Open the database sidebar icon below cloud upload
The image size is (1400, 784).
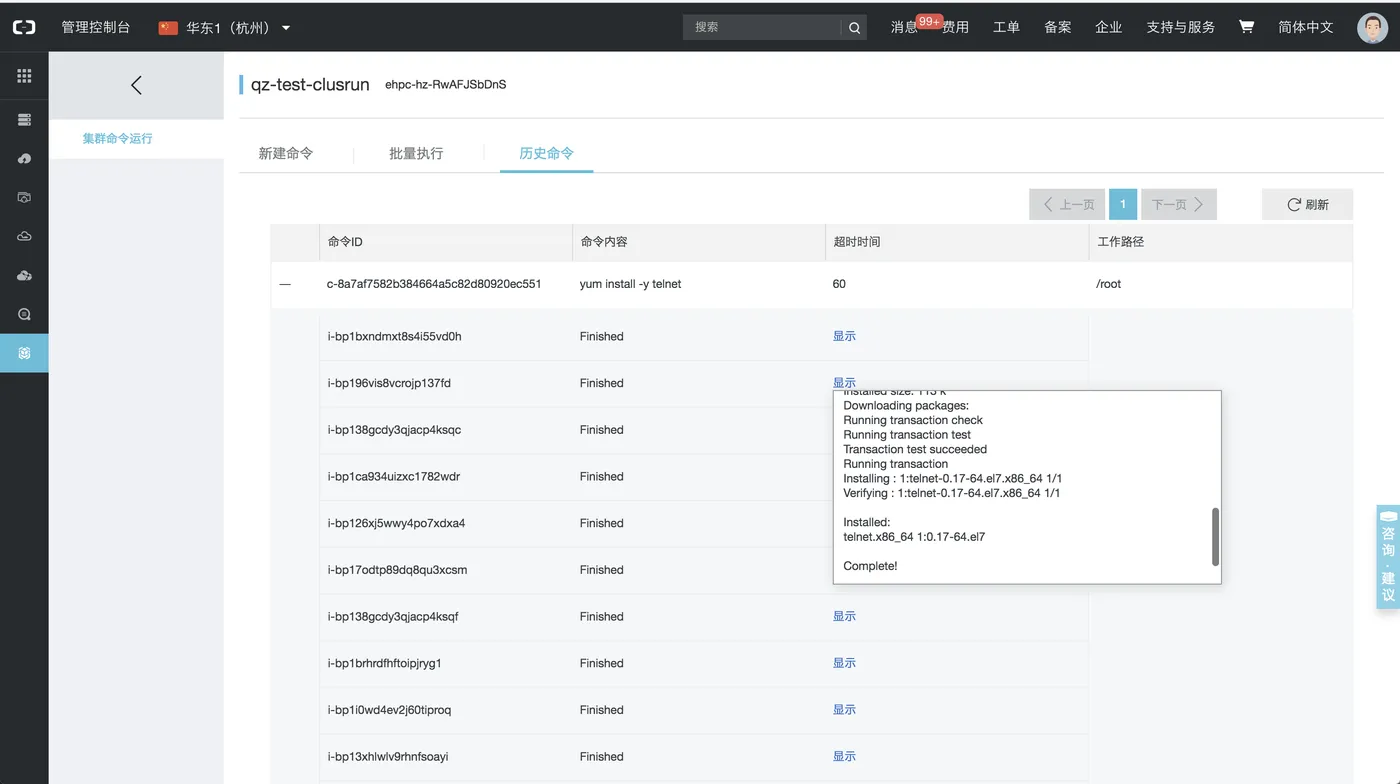[24, 198]
